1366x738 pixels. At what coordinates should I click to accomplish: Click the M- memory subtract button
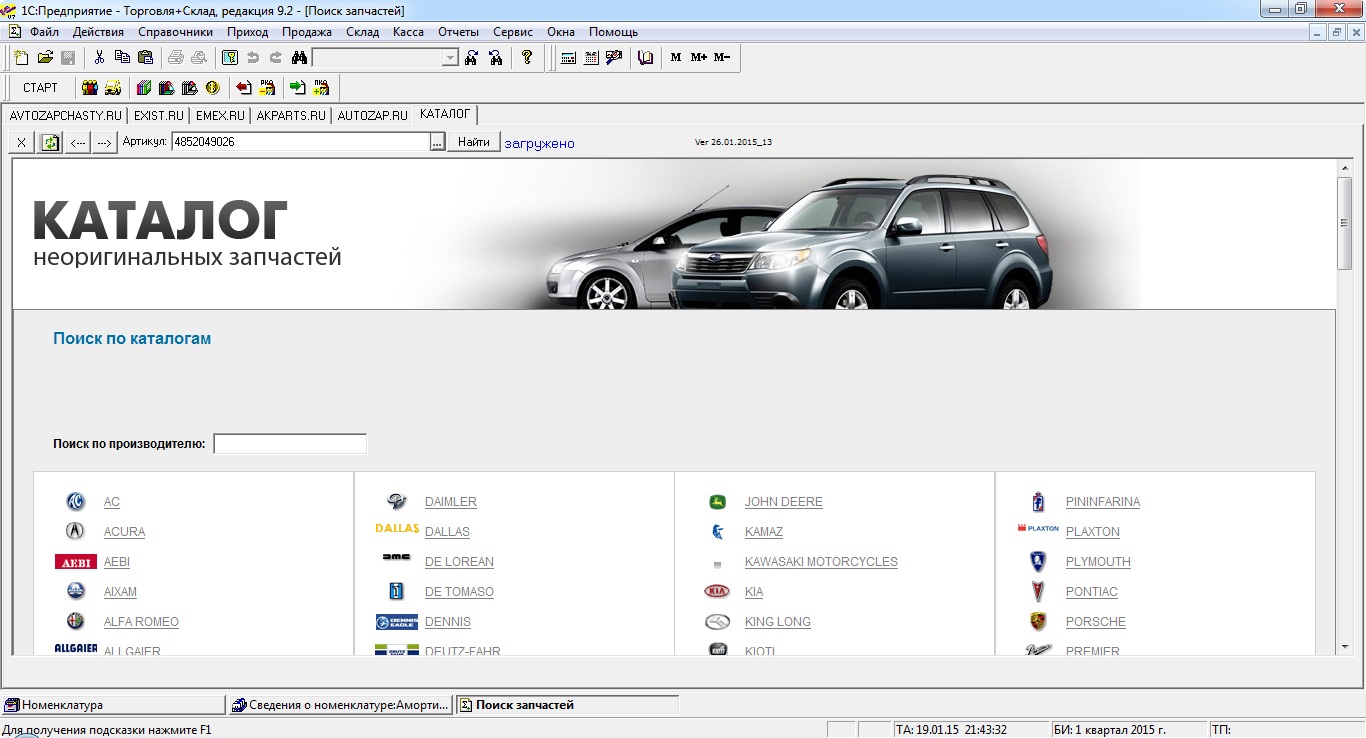(x=722, y=58)
